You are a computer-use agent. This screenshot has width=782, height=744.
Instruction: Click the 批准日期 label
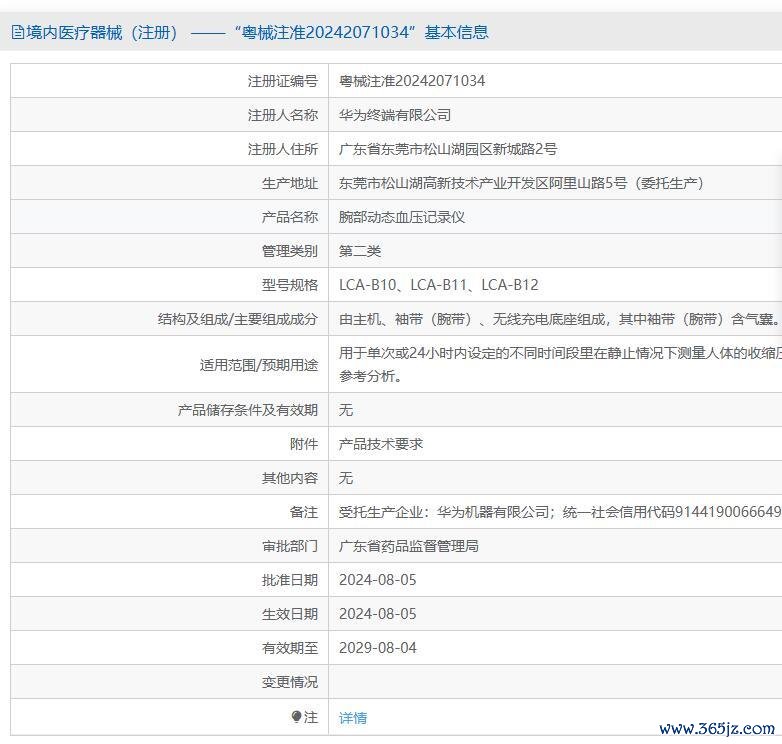tap(289, 580)
